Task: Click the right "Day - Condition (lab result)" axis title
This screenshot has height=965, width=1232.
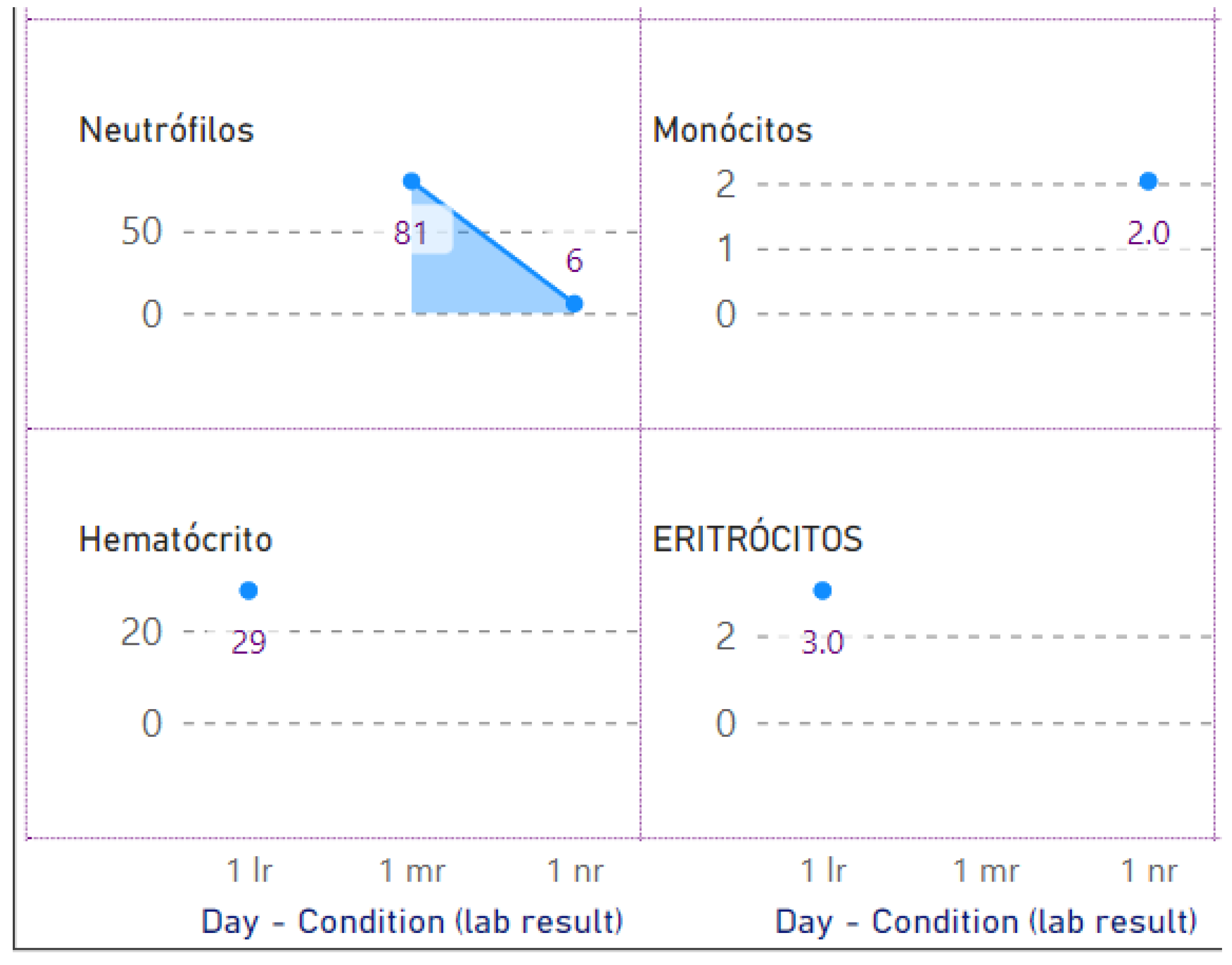Action: click(985, 922)
